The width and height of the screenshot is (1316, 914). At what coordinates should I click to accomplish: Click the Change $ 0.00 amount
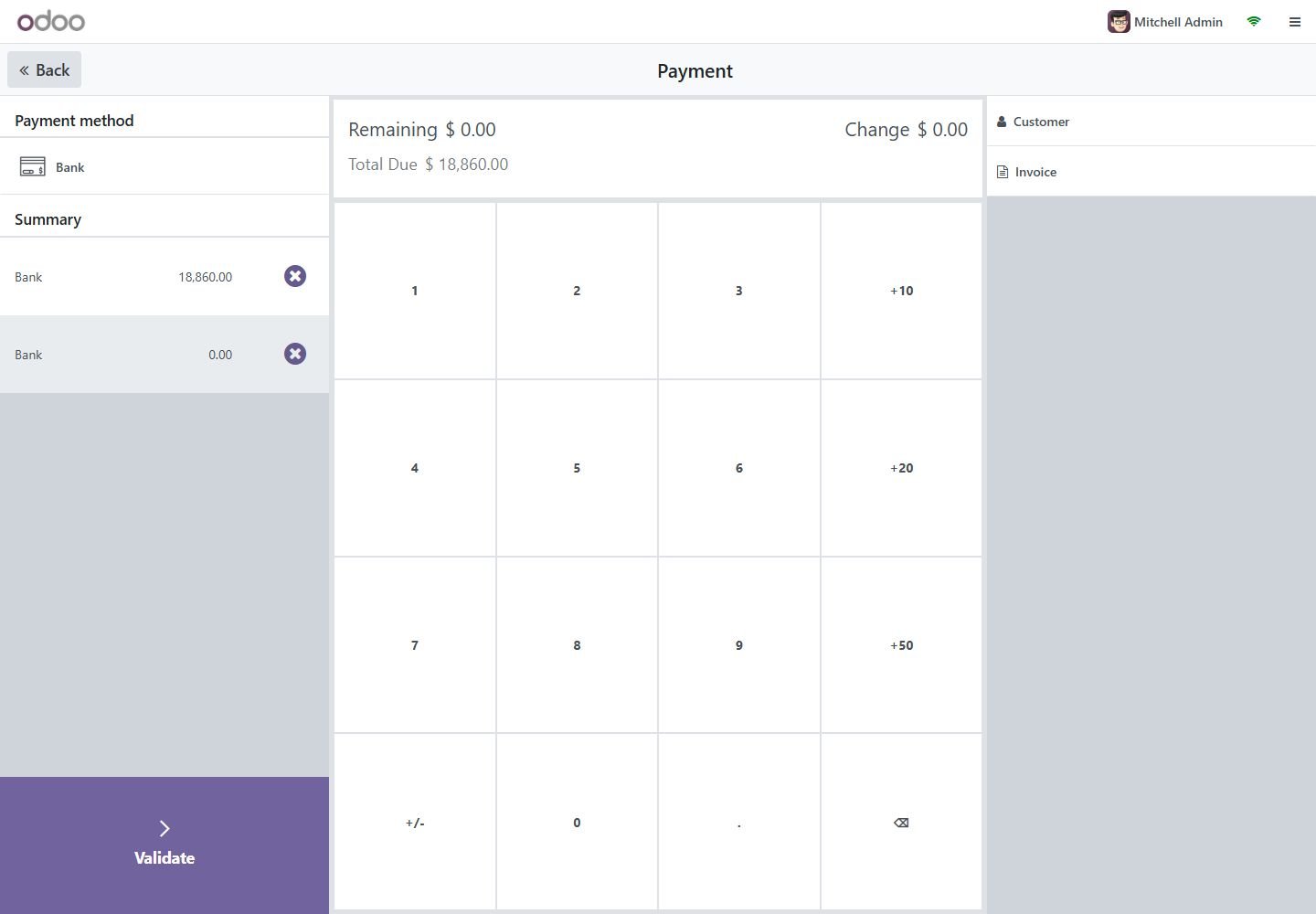pyautogui.click(x=906, y=130)
